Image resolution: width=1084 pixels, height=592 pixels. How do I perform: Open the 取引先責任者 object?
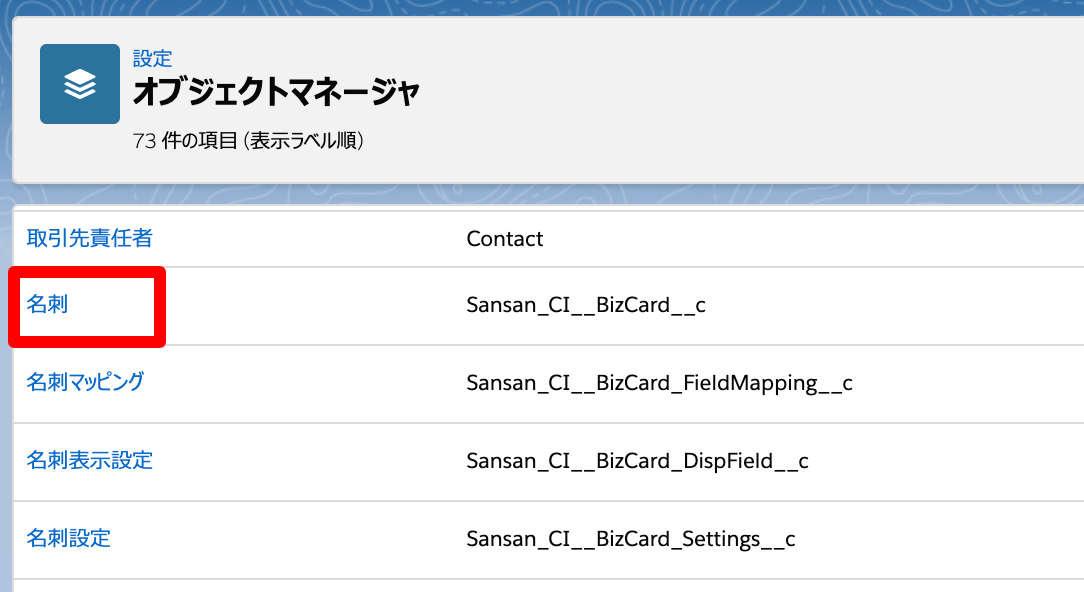pos(89,238)
